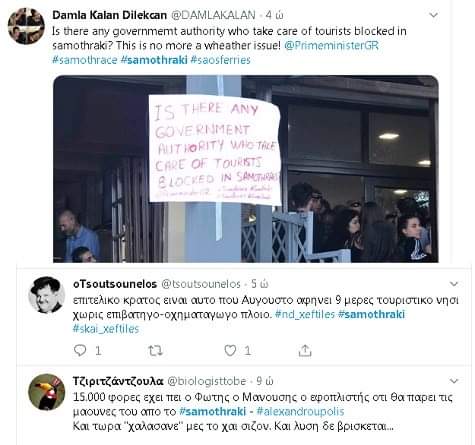475x445 pixels.
Task: Open Τζιριτζάντζουλα toucan avatar
Action: click(x=46, y=392)
